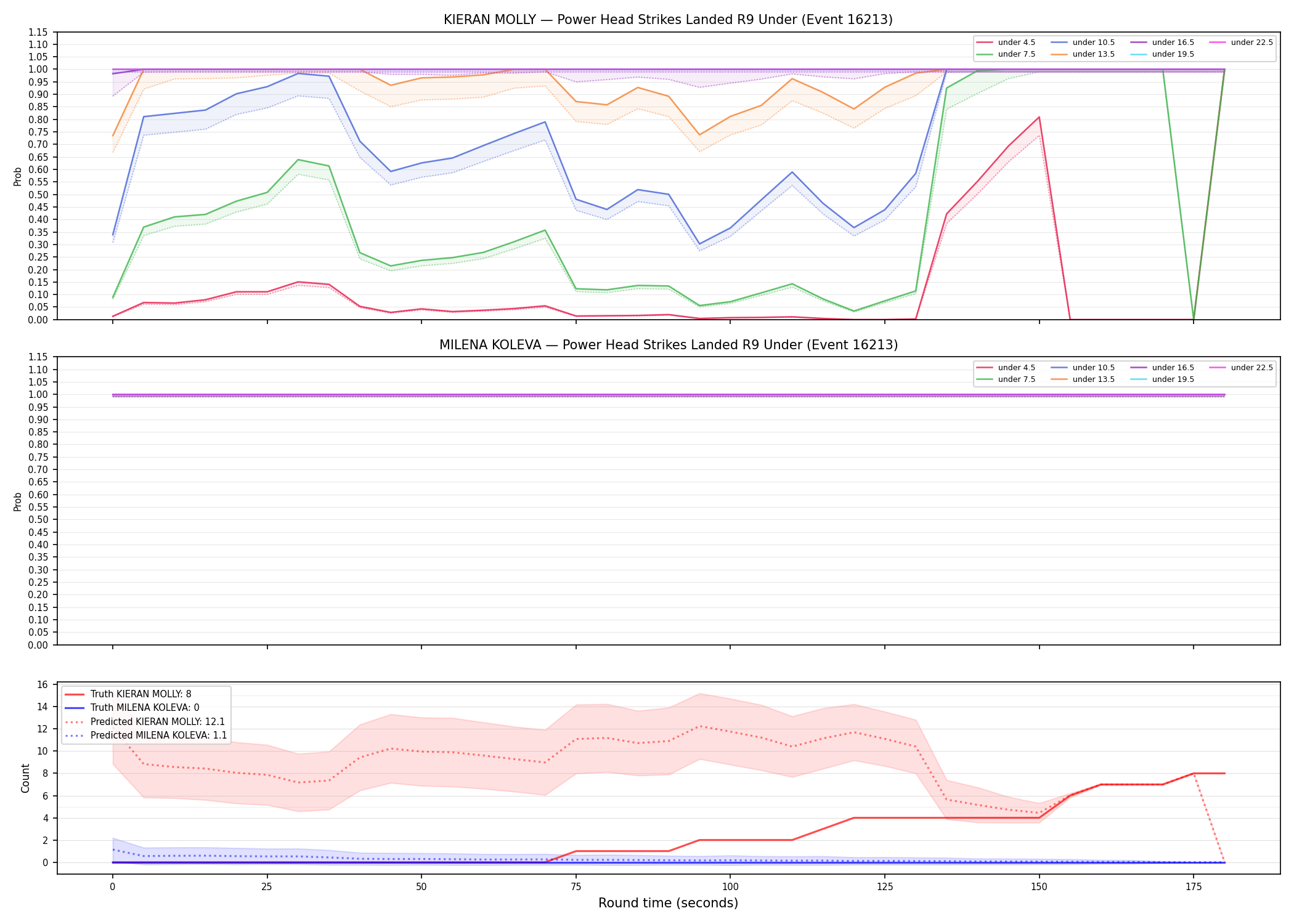Select 'under 22.5' in MILENA KOLEVA chart legend

[1241, 368]
